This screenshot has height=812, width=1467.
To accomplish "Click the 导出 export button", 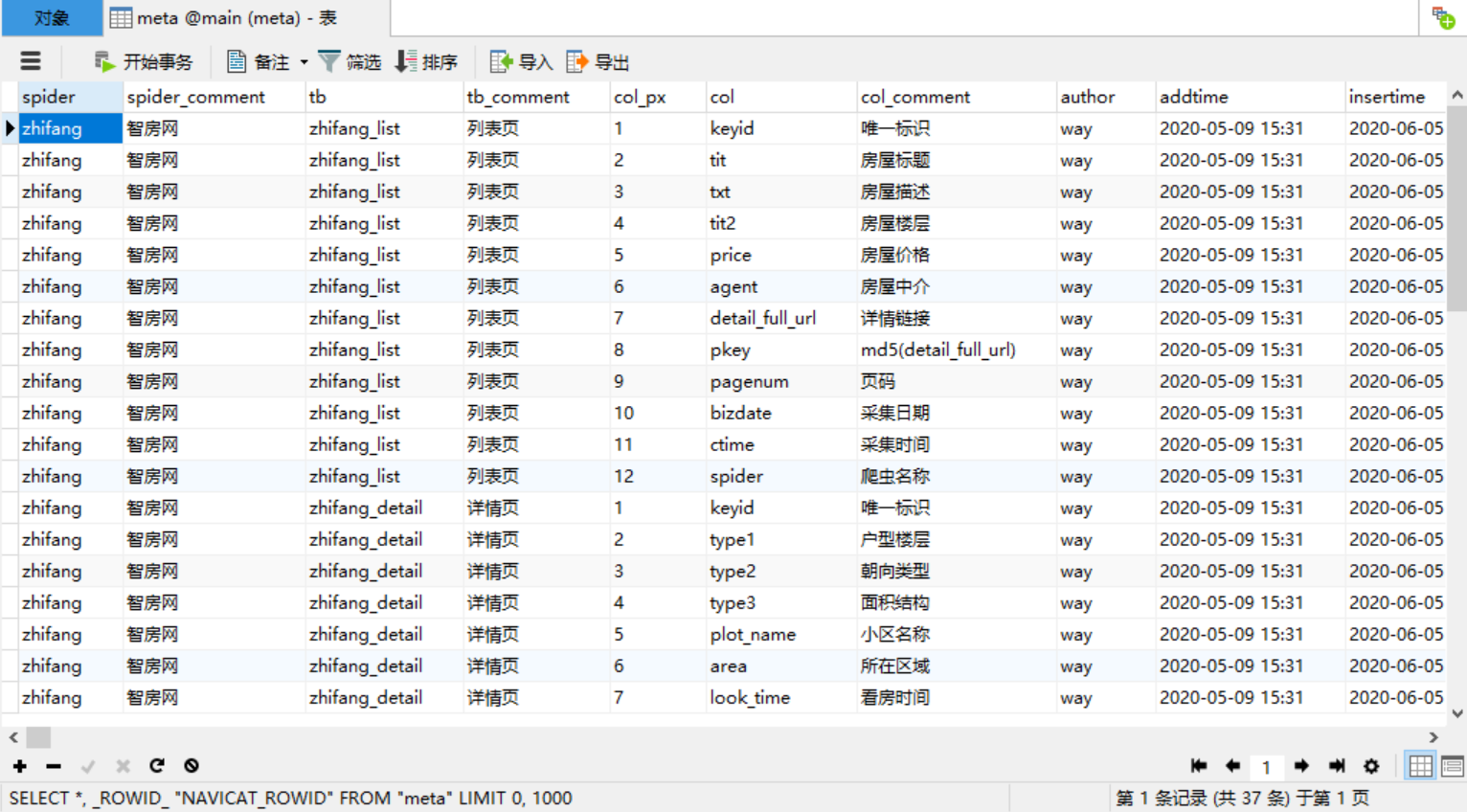I will click(x=598, y=62).
